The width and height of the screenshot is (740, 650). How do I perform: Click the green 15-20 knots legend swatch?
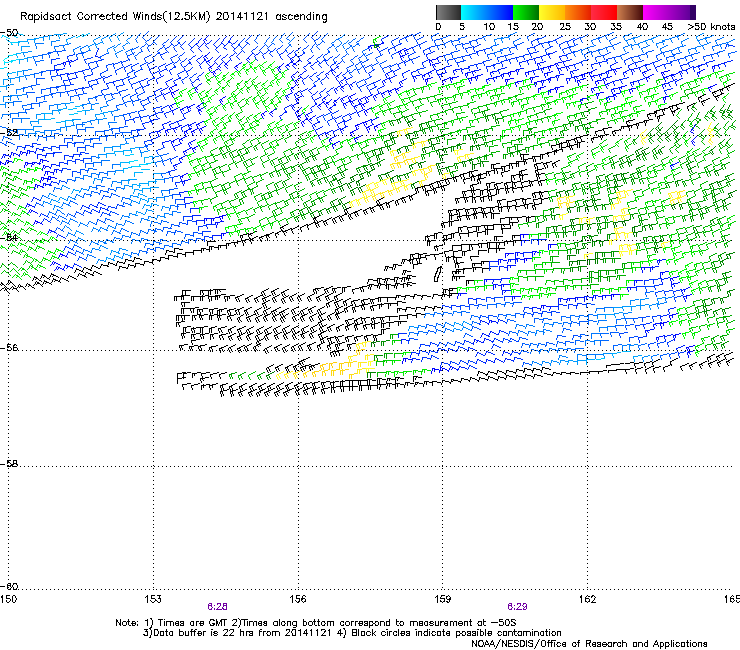[x=526, y=12]
